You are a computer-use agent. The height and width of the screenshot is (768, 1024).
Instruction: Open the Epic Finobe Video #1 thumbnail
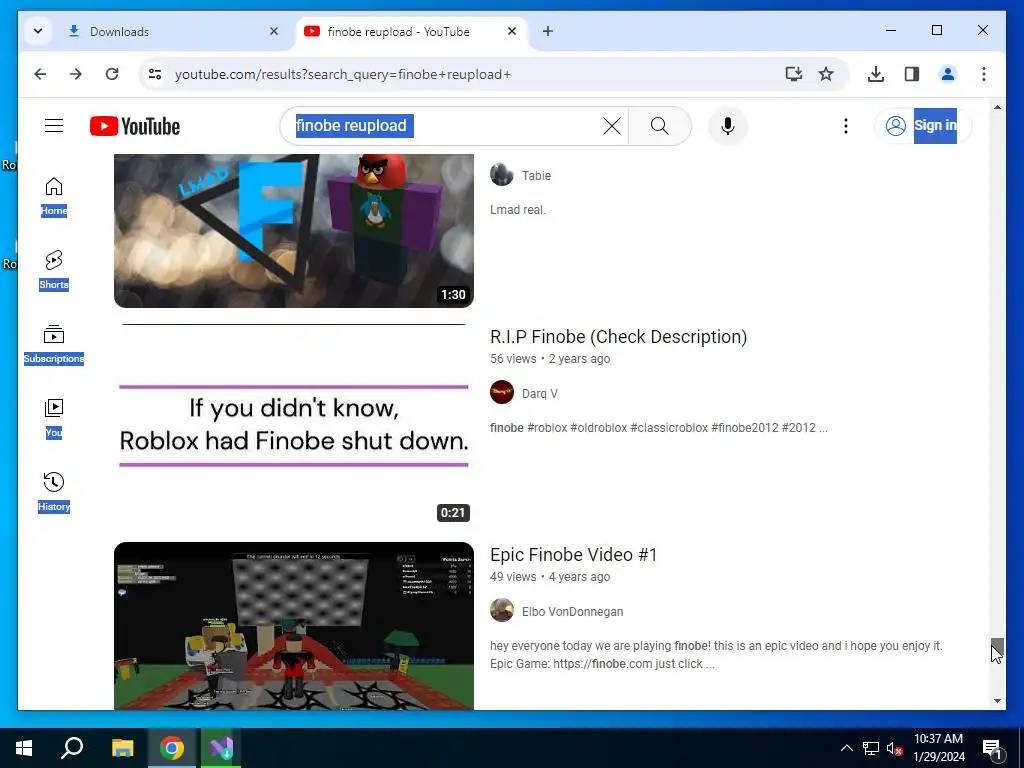point(294,626)
